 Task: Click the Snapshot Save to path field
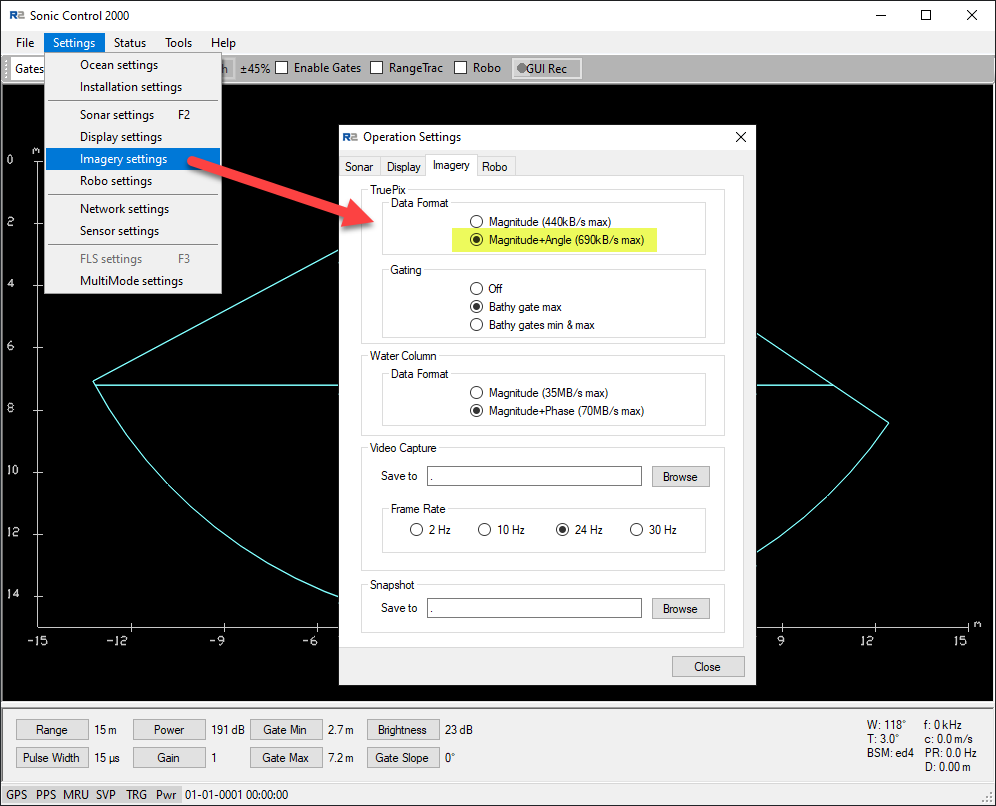(534, 608)
